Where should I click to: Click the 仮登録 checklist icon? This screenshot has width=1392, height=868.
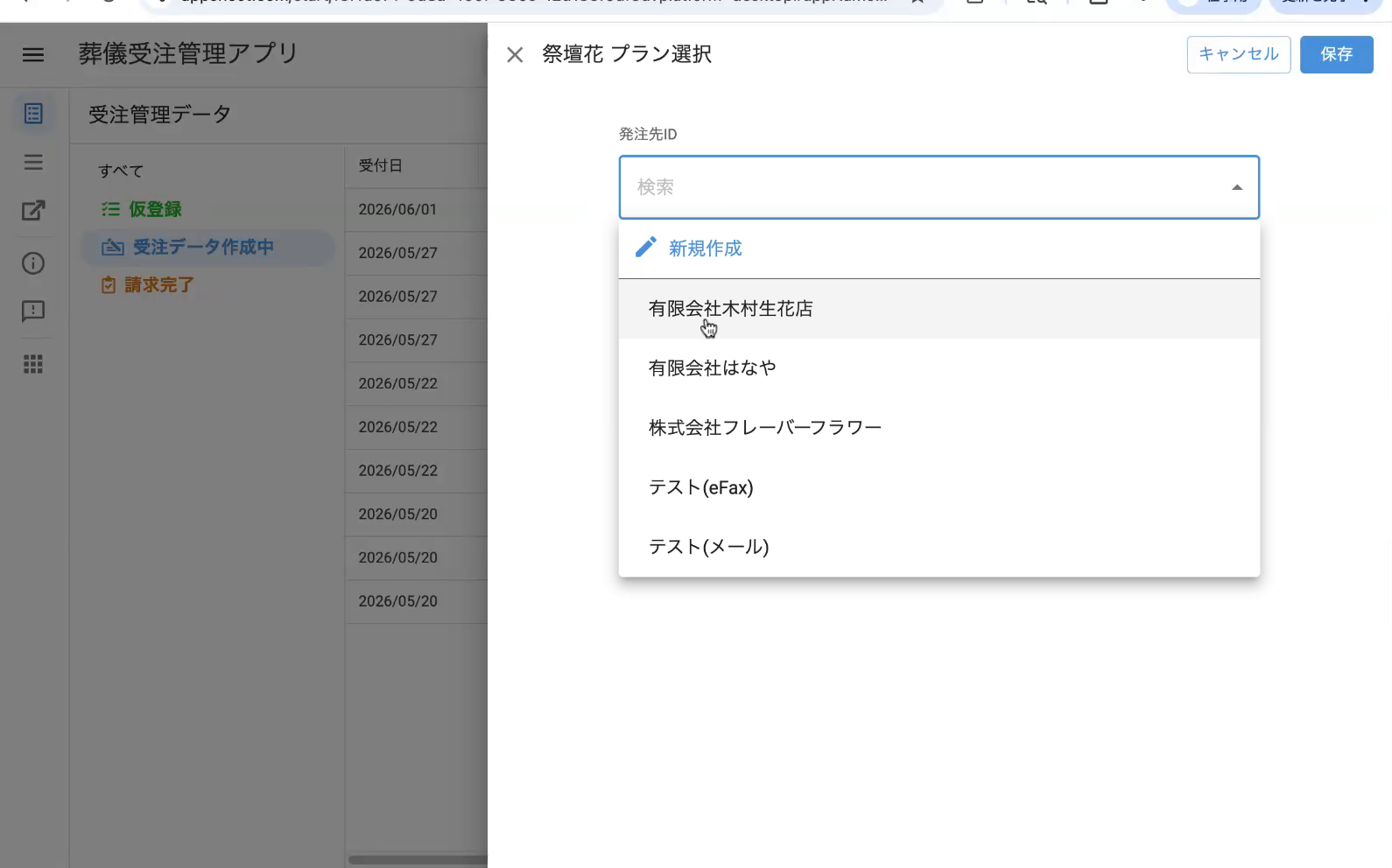coord(110,209)
